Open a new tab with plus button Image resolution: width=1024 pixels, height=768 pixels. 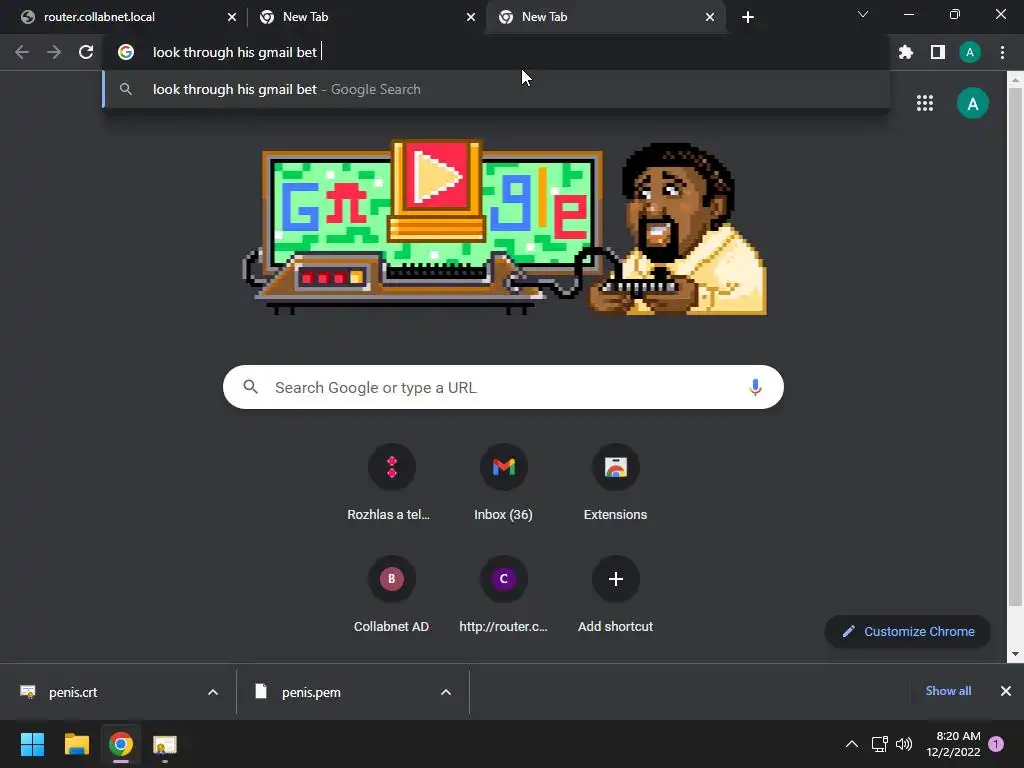click(x=748, y=17)
